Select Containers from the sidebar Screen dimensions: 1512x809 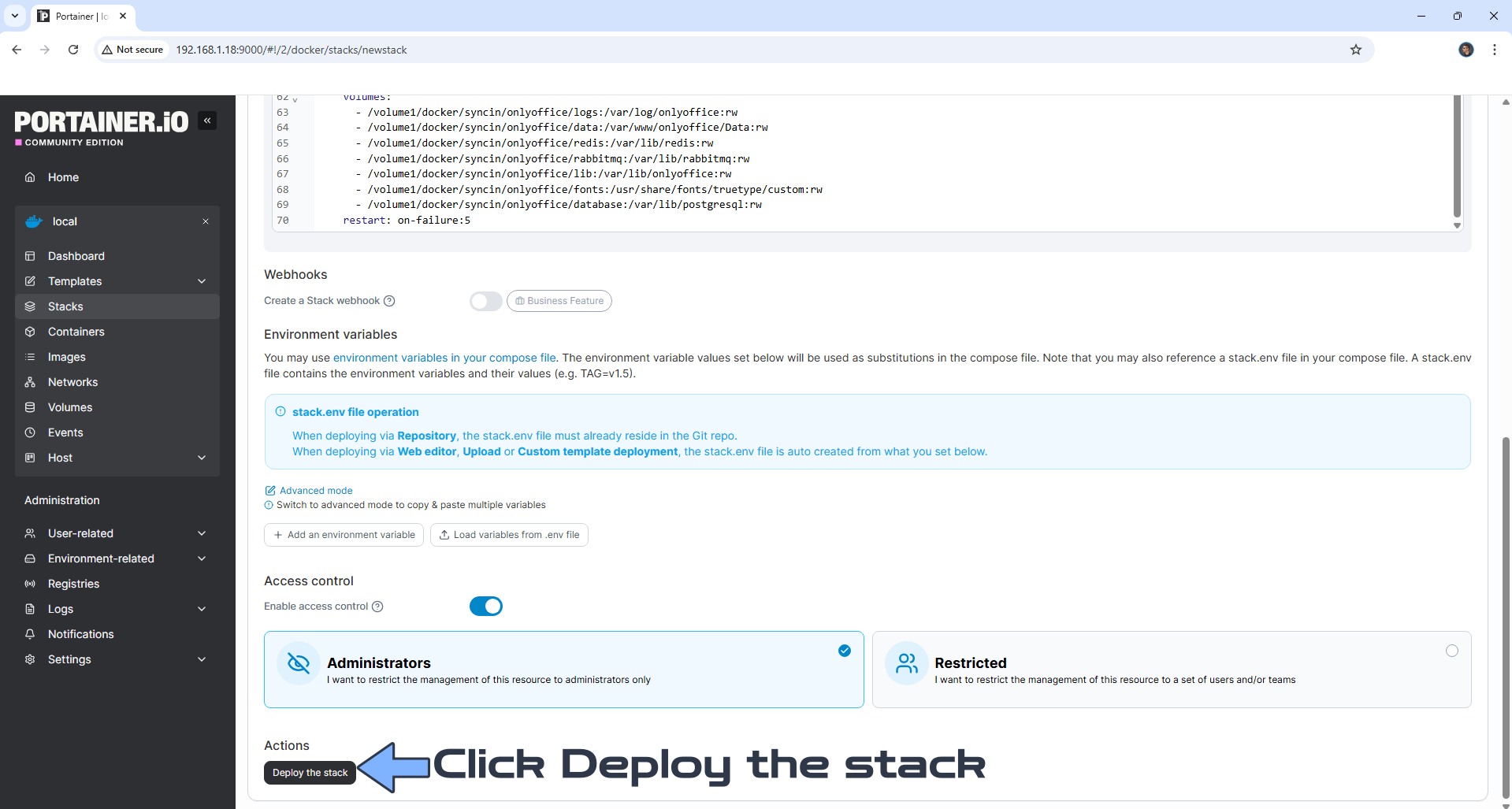(76, 331)
